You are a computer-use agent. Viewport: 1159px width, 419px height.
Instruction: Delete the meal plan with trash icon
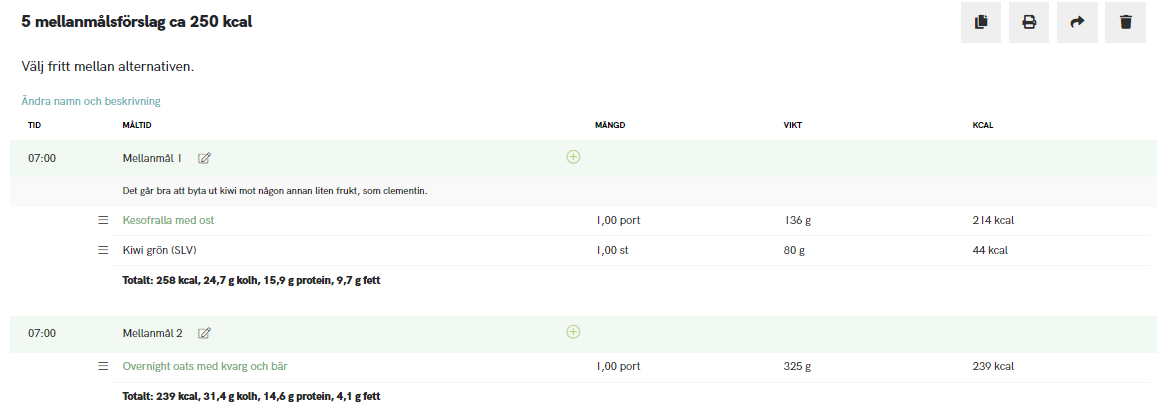click(1125, 22)
